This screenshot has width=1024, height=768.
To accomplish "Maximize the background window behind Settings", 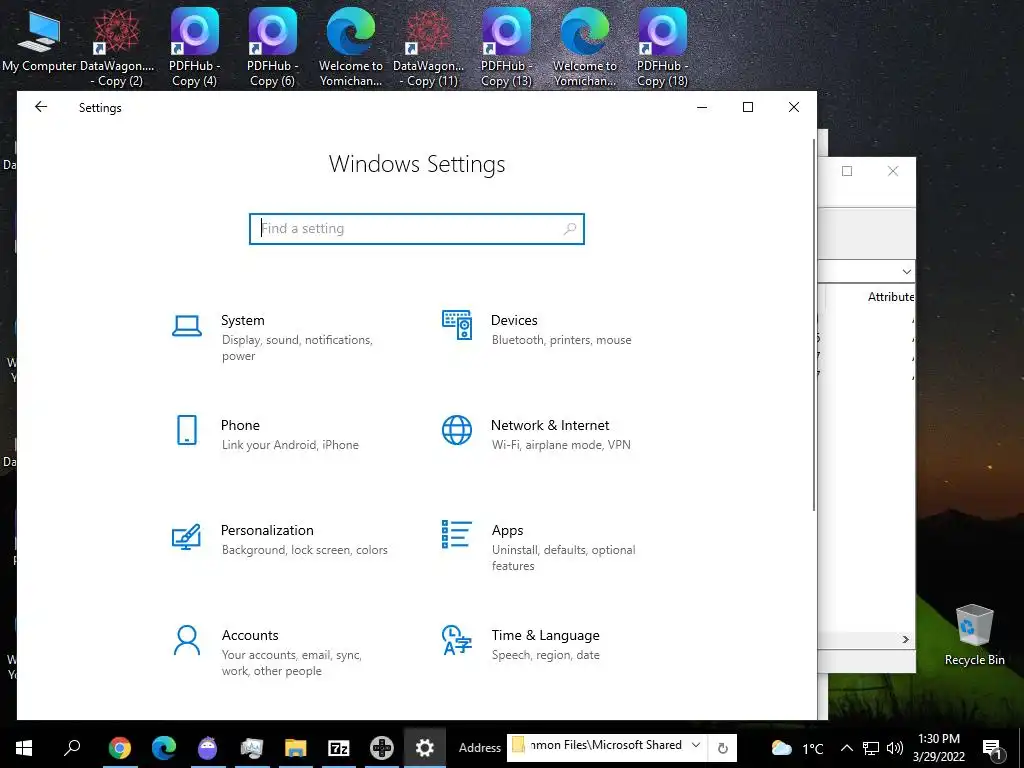I will [847, 171].
